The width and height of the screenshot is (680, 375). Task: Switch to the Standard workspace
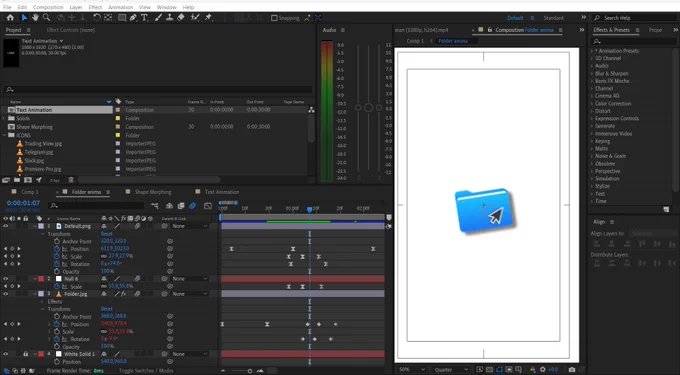(553, 18)
